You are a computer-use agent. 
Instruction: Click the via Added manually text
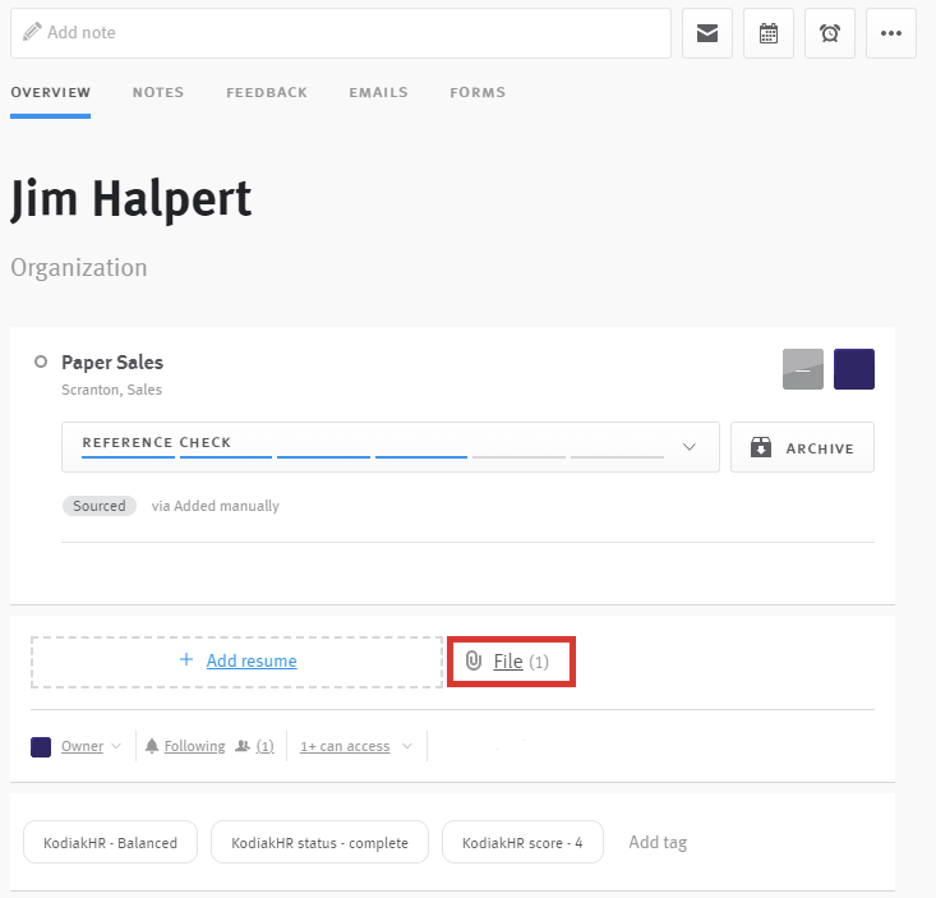215,506
